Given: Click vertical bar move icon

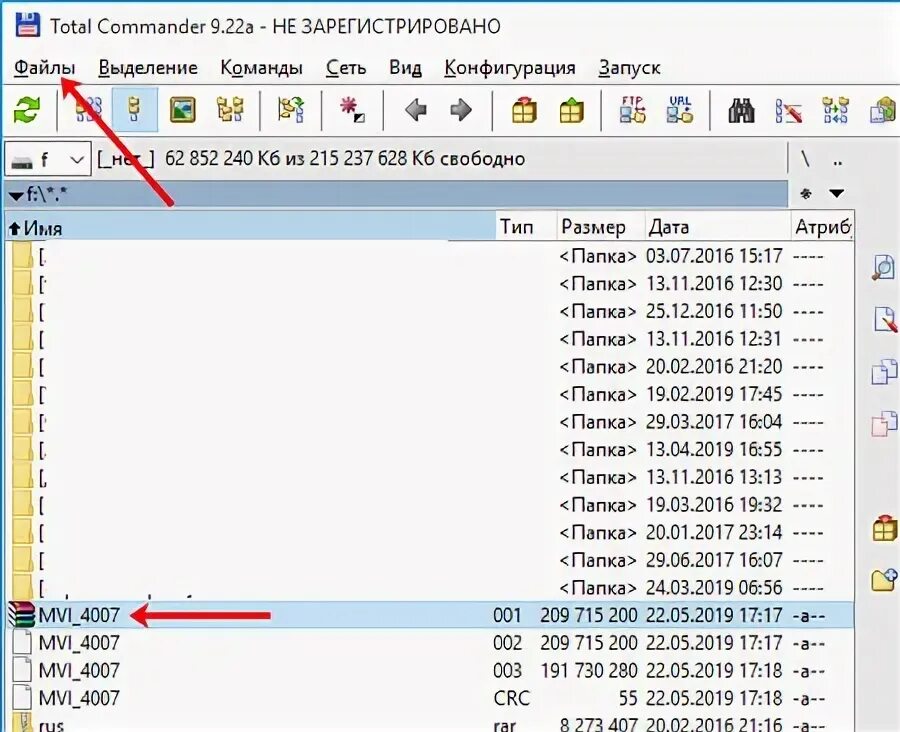Looking at the screenshot, I should pos(884,424).
